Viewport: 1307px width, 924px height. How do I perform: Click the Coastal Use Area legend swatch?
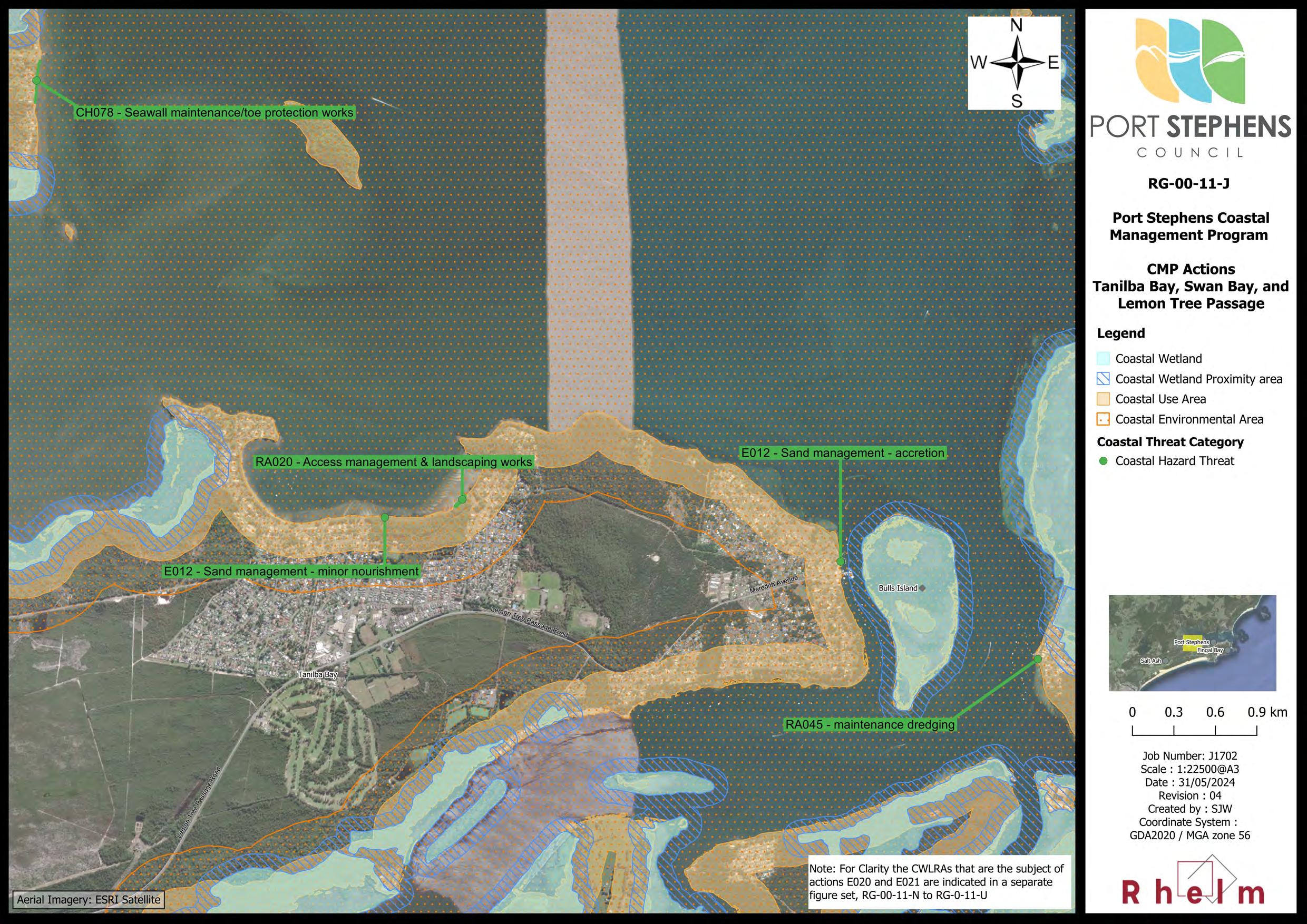click(x=1103, y=399)
